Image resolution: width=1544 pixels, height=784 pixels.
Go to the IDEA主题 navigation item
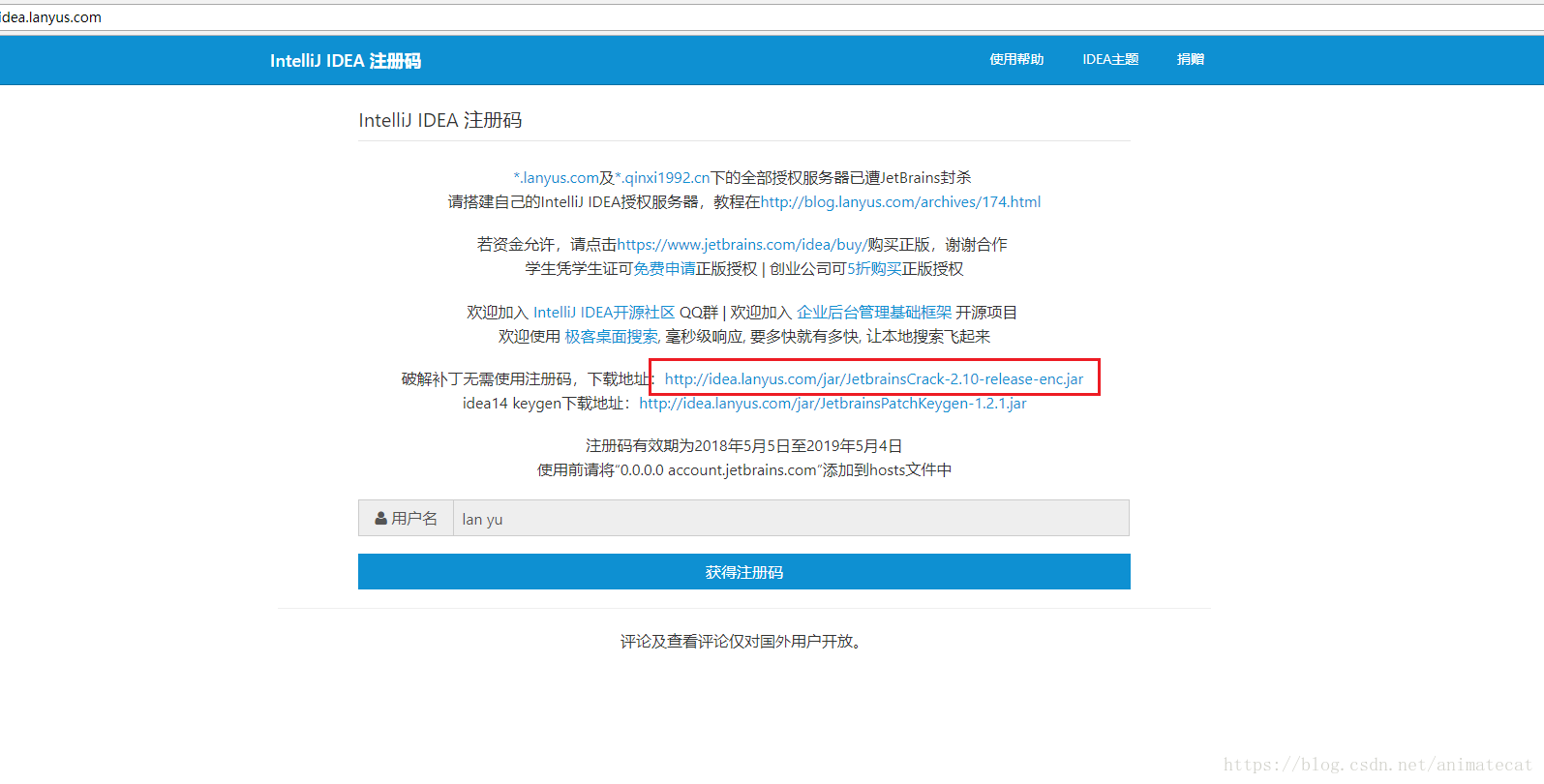[1110, 60]
